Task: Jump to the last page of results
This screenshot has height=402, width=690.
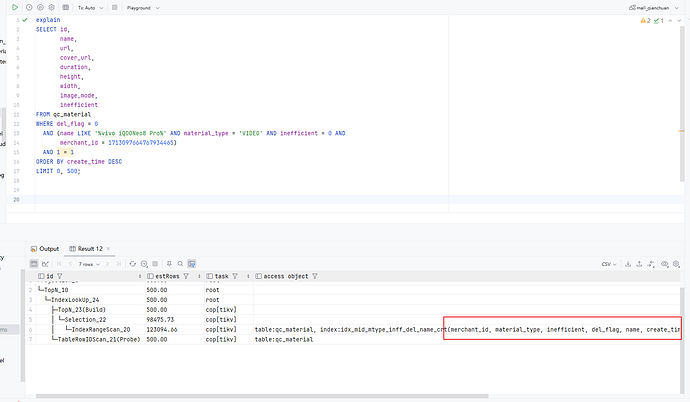Action: (x=118, y=264)
